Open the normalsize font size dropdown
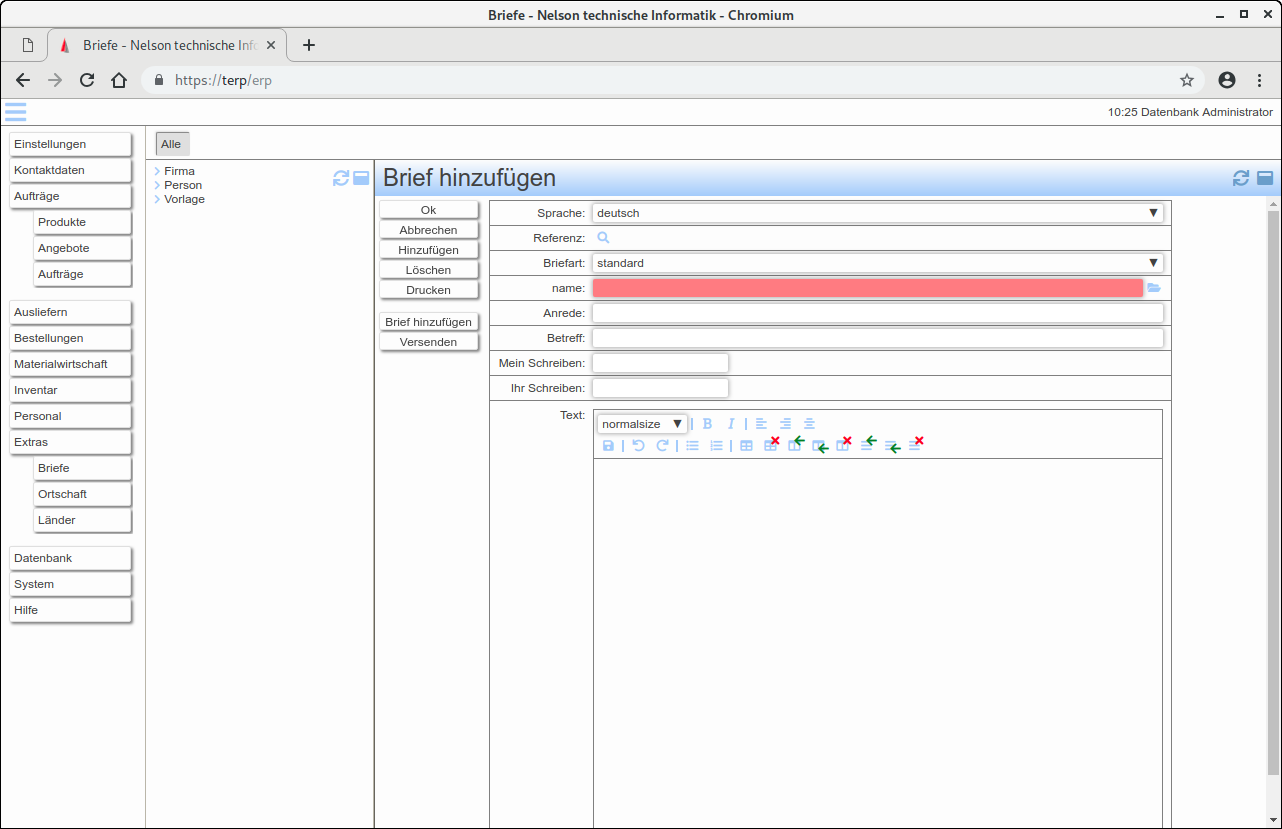The height and width of the screenshot is (829, 1282). click(x=642, y=424)
